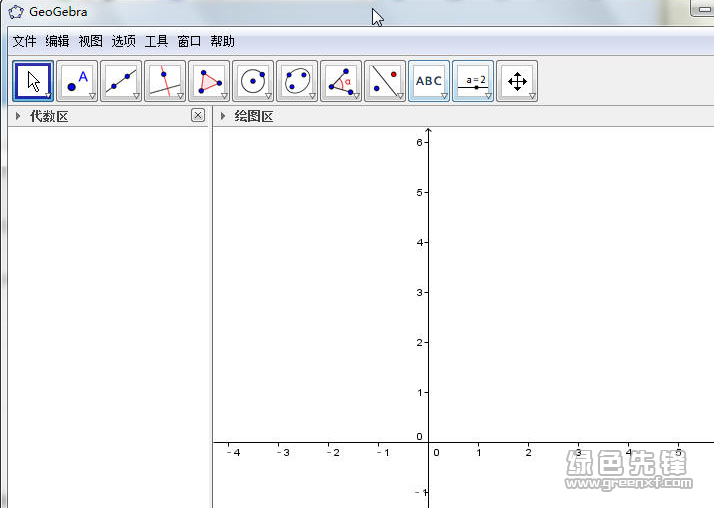This screenshot has height=508, width=714.
Task: Select the Reflect about Line tool
Action: tap(385, 81)
